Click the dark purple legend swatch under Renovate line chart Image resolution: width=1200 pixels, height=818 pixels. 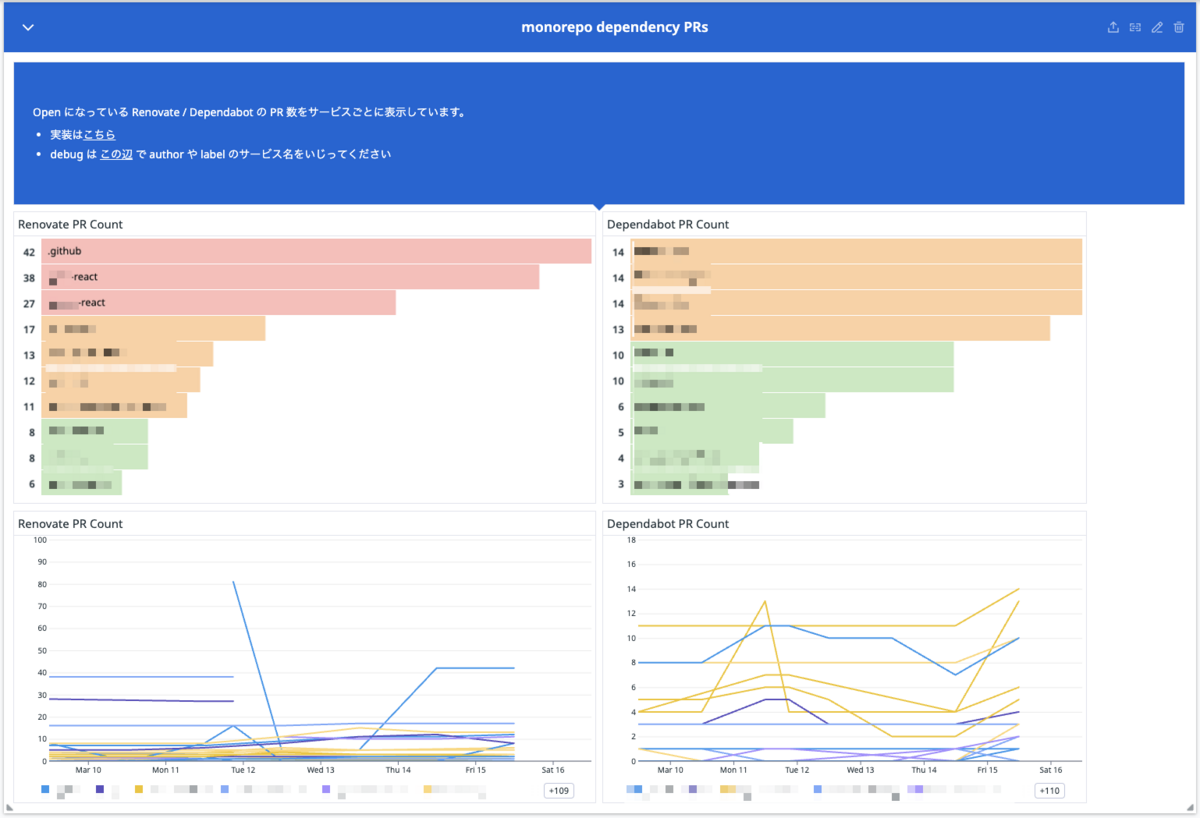[x=100, y=790]
